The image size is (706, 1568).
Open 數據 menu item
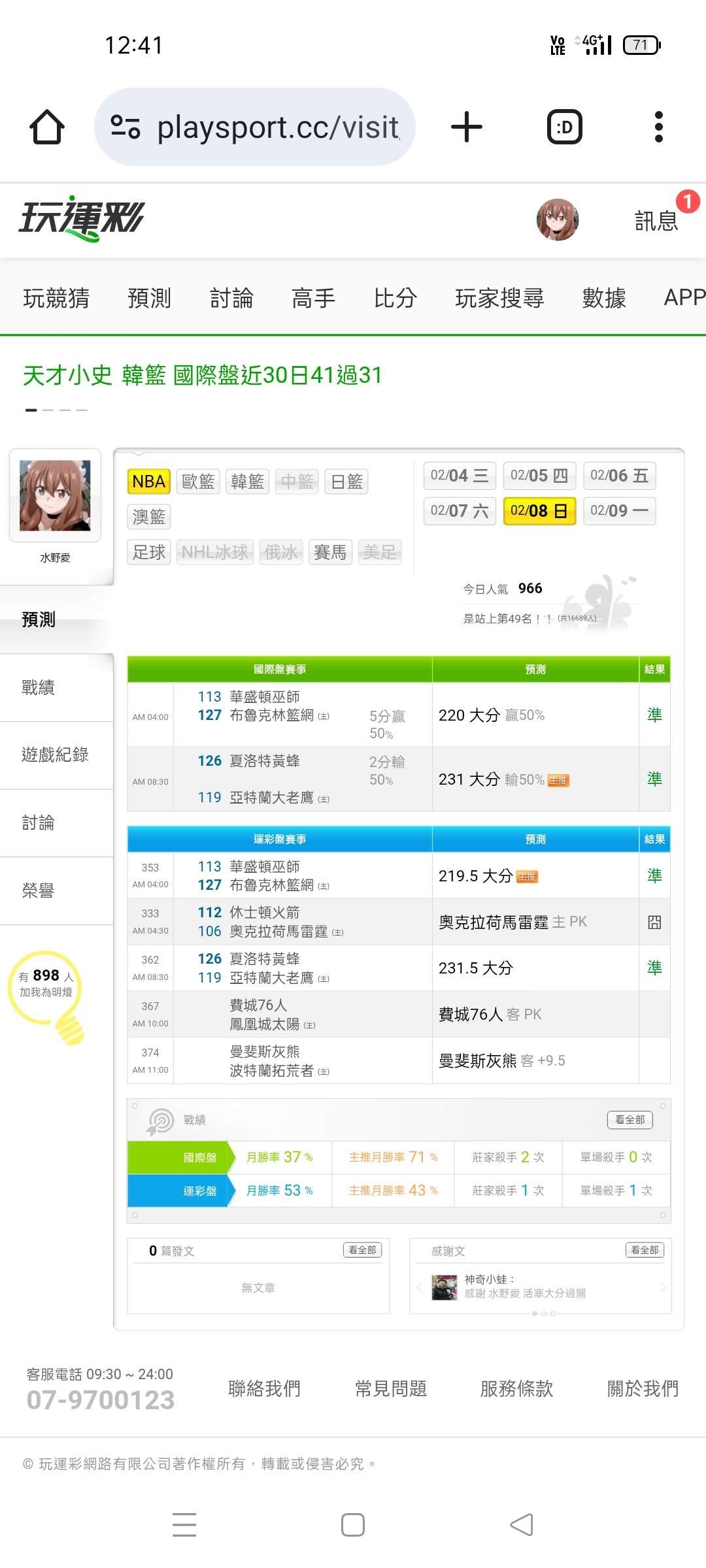[x=604, y=298]
